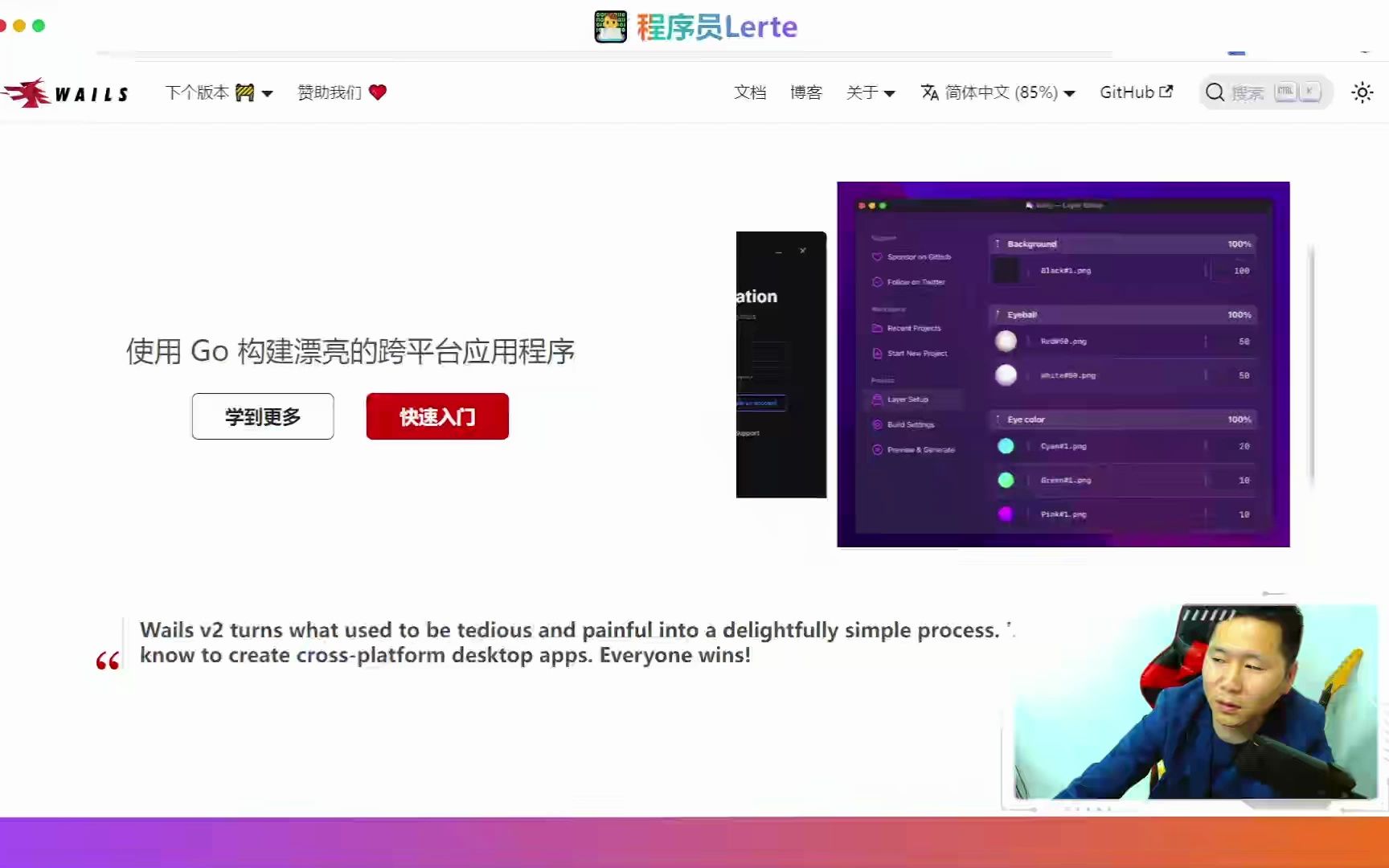Image resolution: width=1389 pixels, height=868 pixels.
Task: Click the 程序员Lerte avatar logo at top
Action: (x=611, y=27)
